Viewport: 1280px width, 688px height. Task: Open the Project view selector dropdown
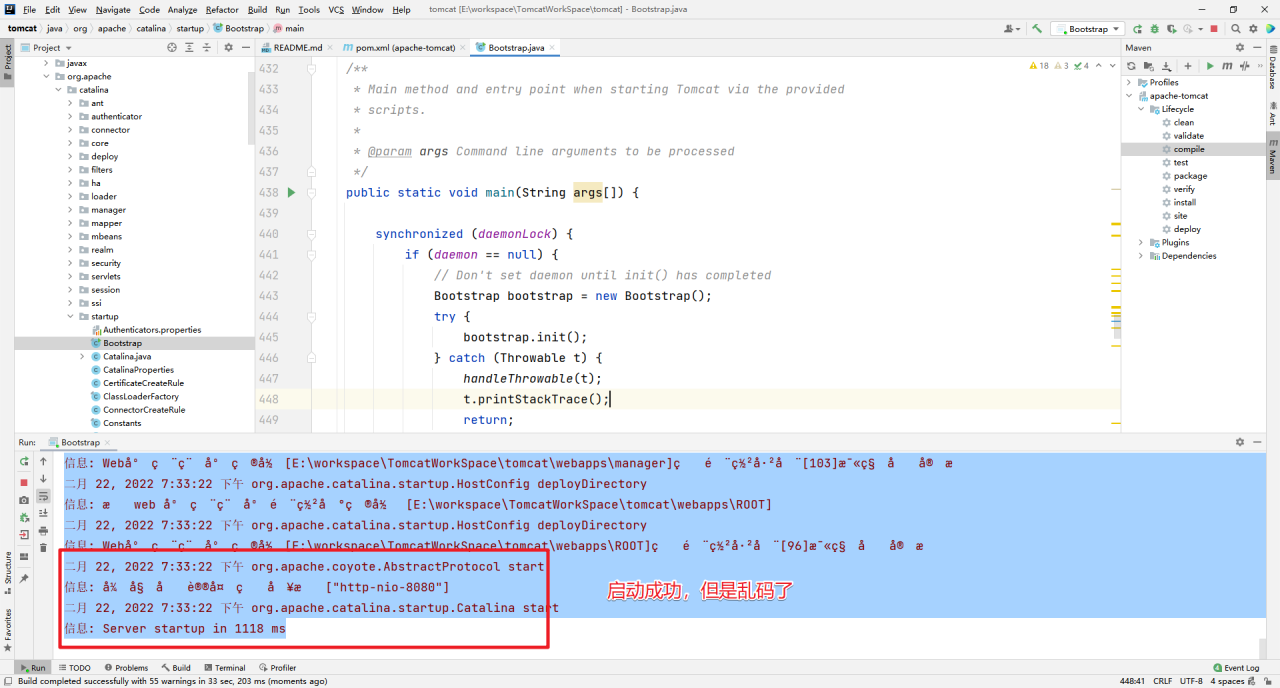pyautogui.click(x=46, y=47)
